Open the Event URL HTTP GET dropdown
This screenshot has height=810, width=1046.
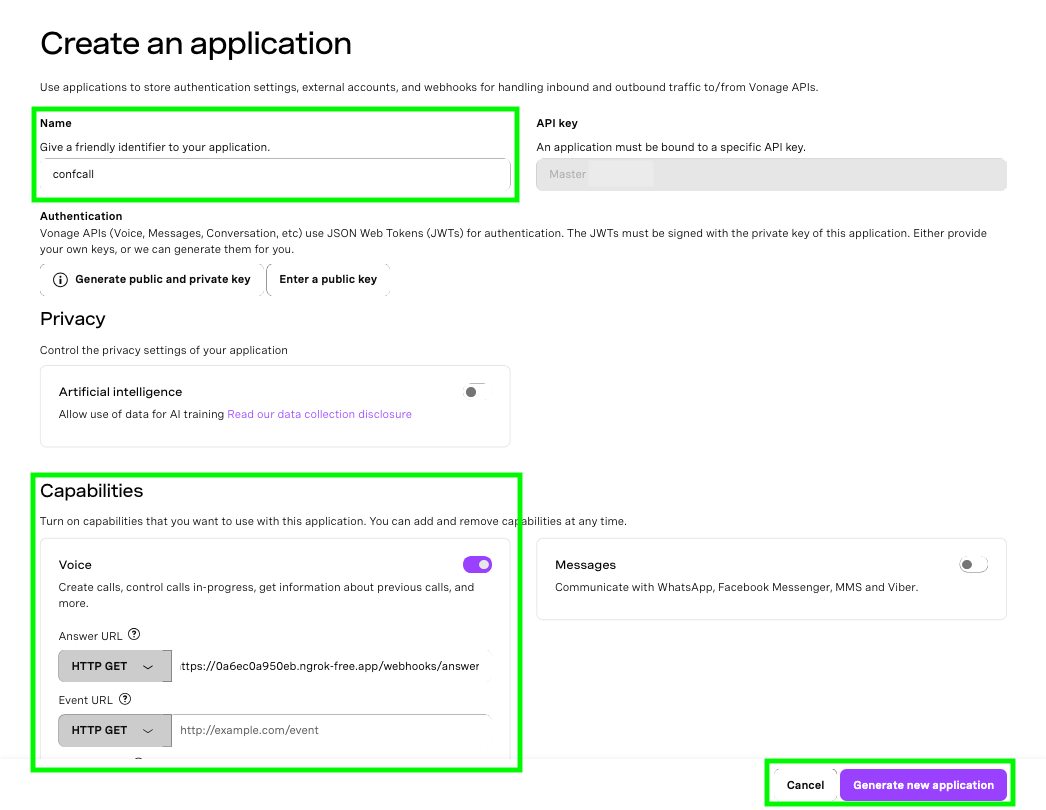114,730
